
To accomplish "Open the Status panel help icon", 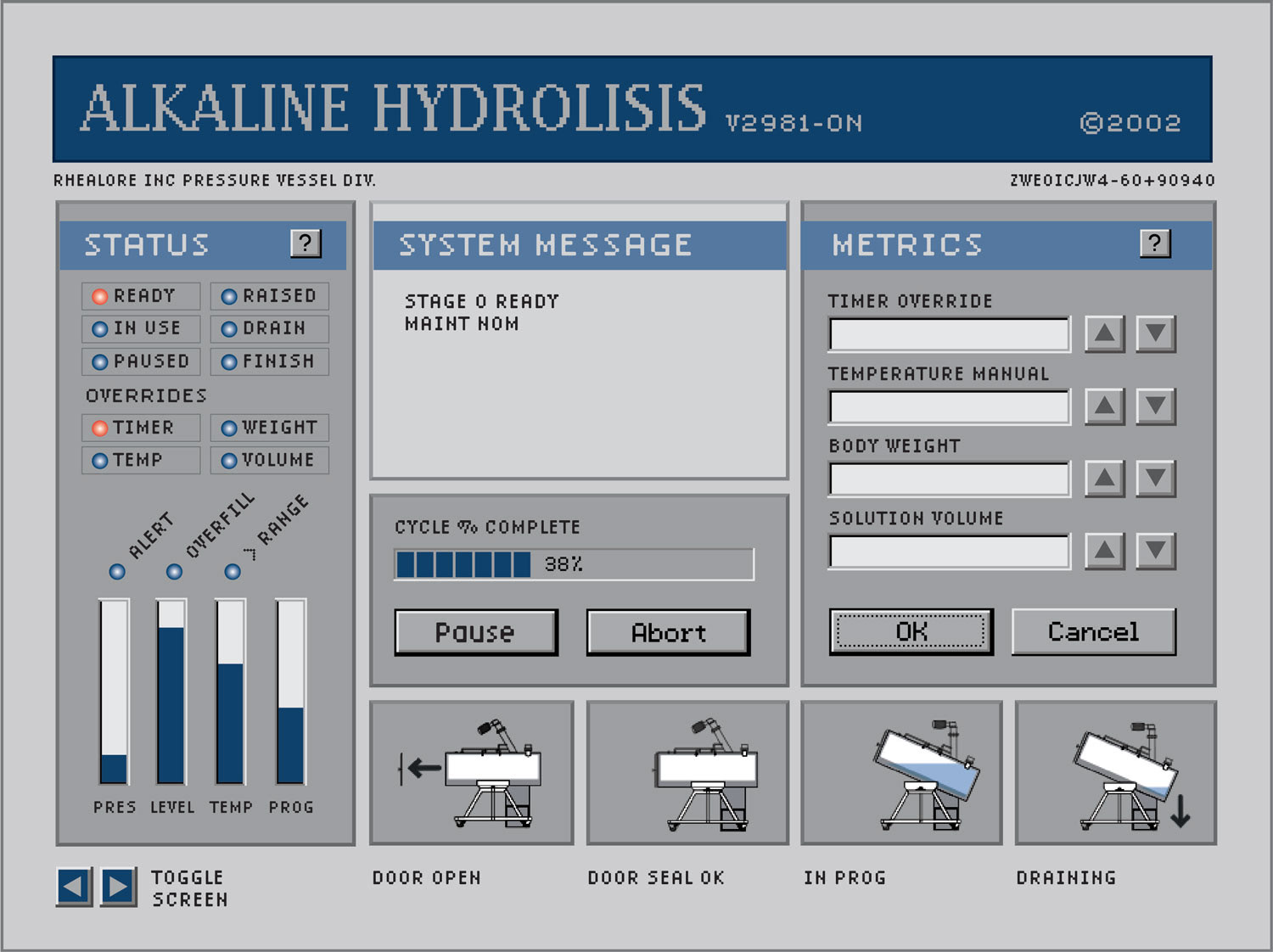I will (x=306, y=244).
